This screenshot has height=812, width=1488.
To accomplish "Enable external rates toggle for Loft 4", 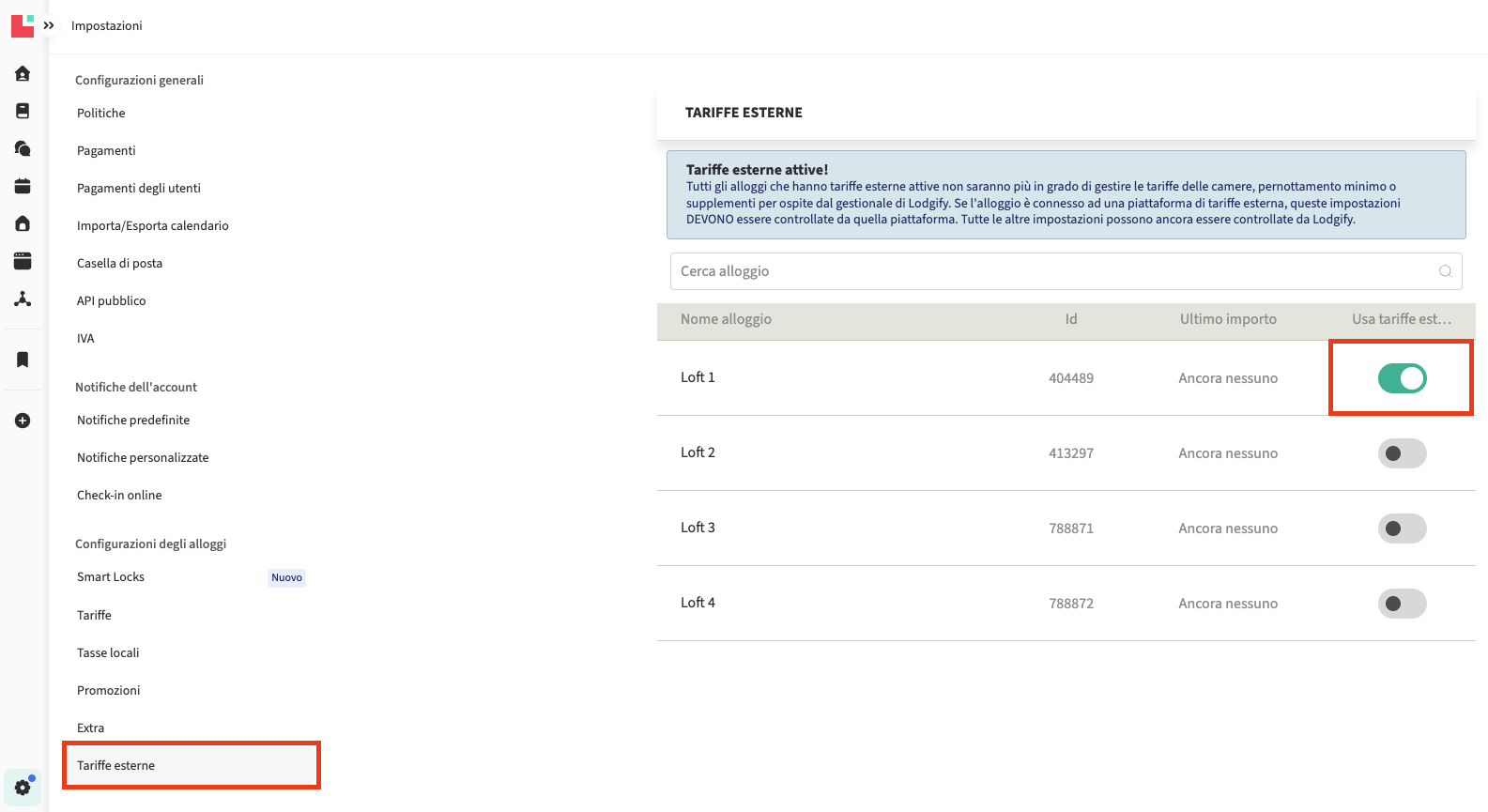I will pyautogui.click(x=1402, y=604).
